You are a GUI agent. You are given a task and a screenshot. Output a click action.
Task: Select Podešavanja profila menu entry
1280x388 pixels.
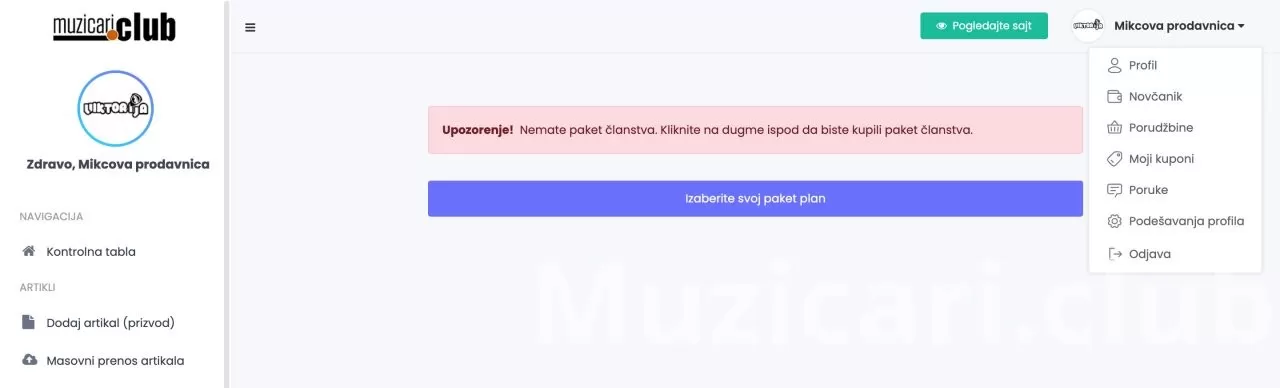click(x=1175, y=221)
